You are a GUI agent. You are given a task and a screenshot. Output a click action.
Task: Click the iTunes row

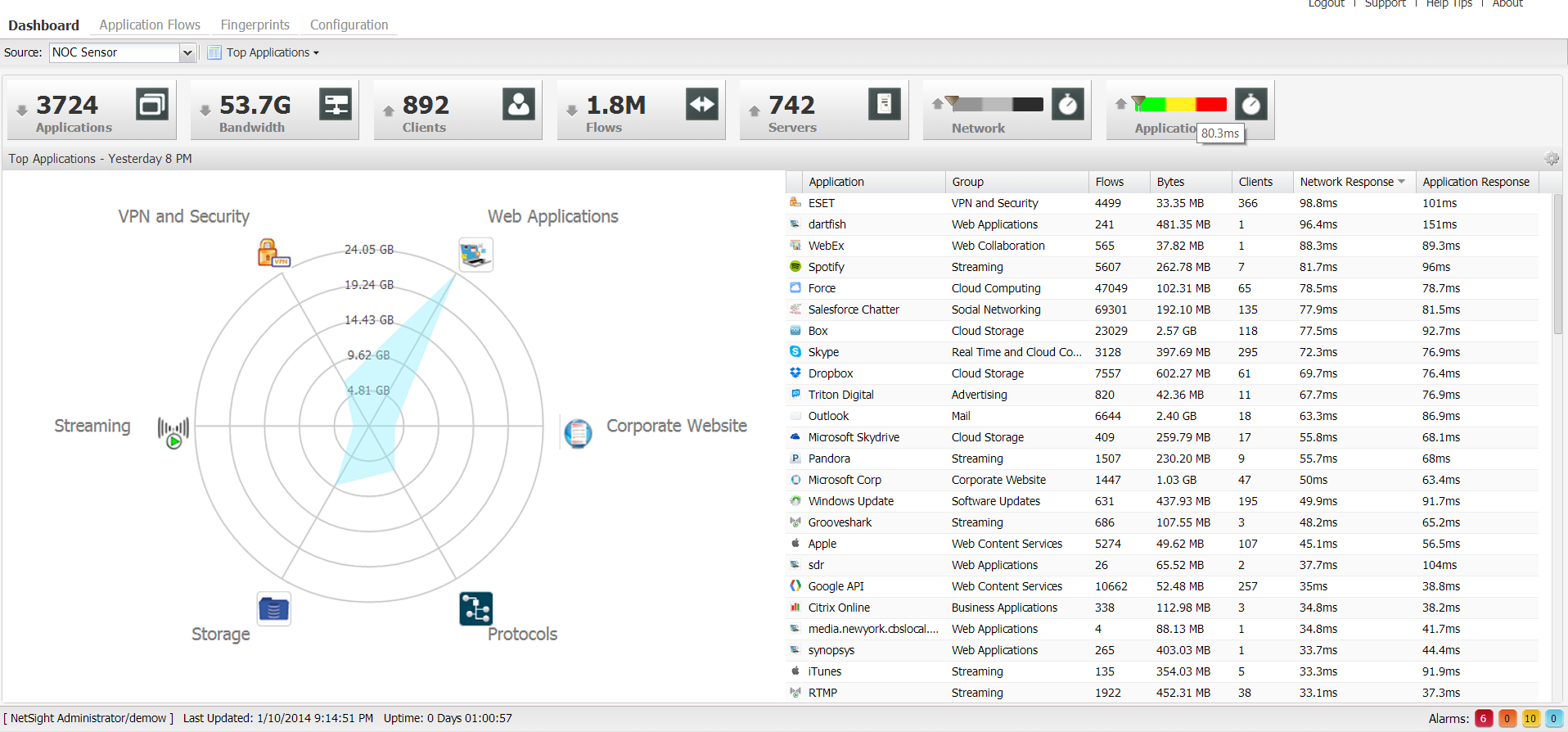coord(1162,671)
